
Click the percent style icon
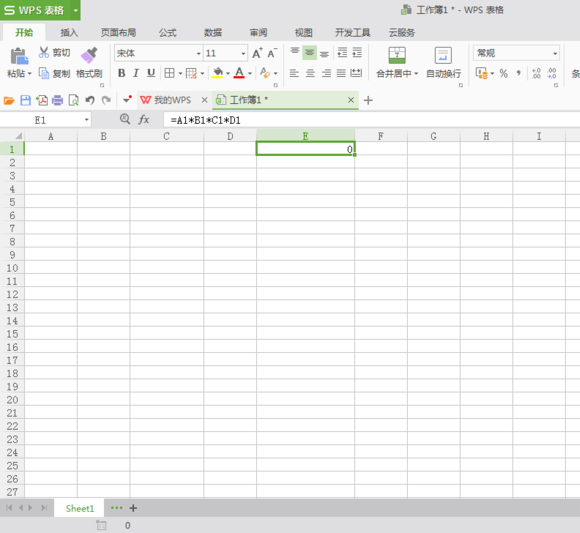[x=503, y=73]
